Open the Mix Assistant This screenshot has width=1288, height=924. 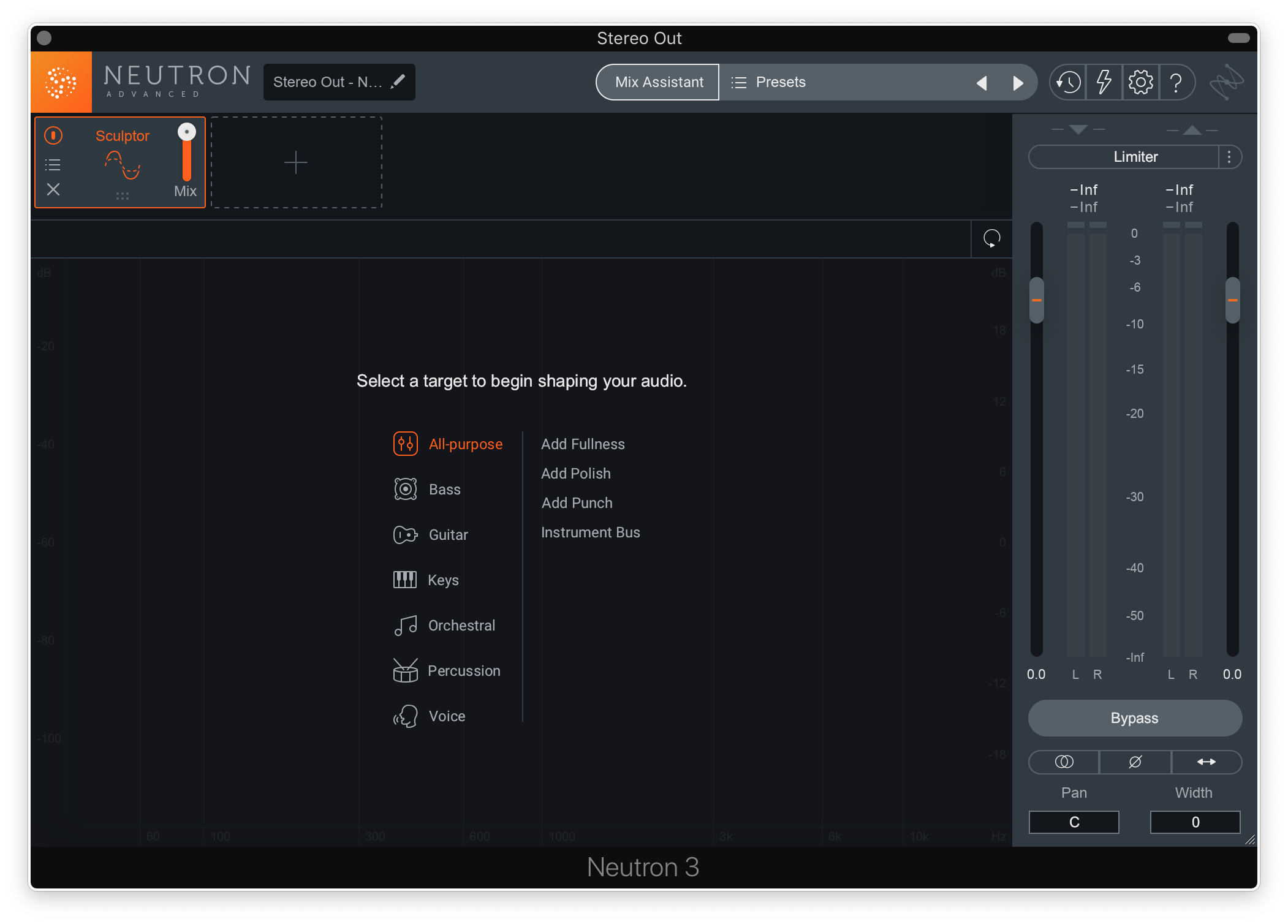[659, 82]
